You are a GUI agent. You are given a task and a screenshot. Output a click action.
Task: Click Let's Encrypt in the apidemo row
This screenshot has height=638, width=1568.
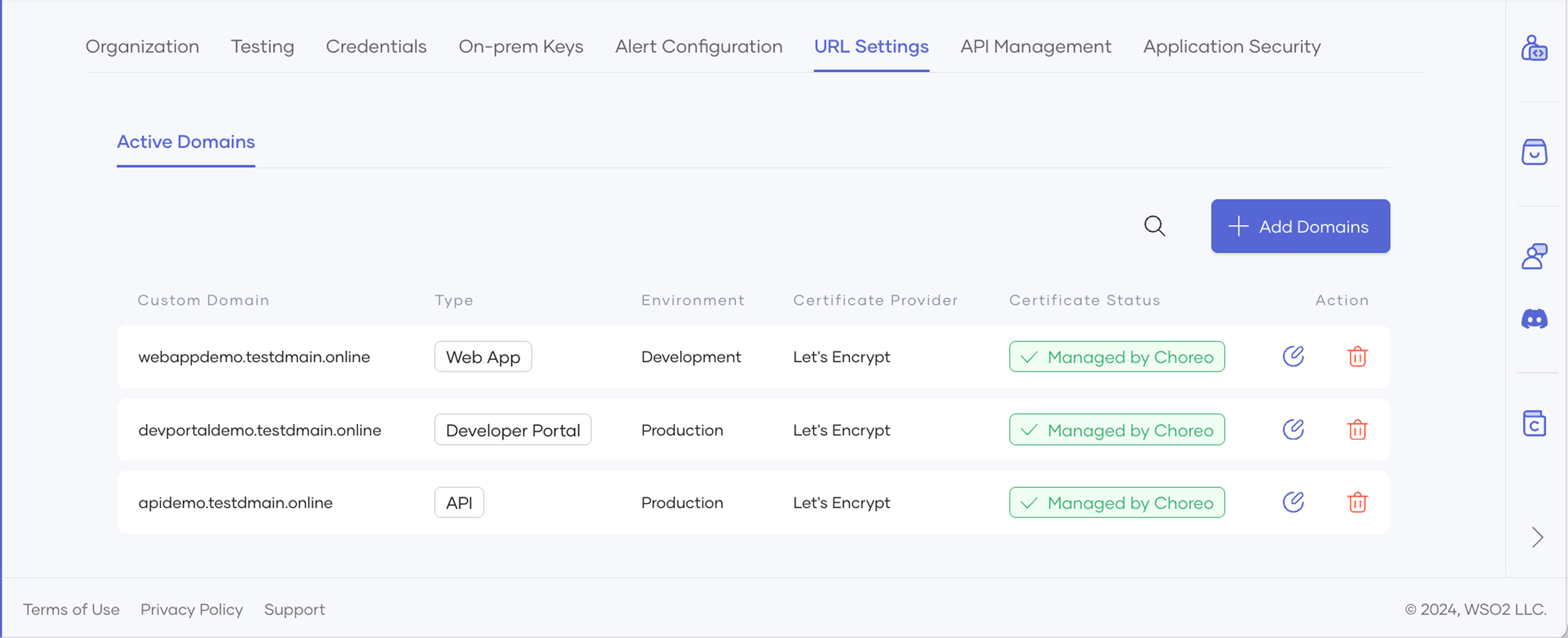(x=841, y=502)
